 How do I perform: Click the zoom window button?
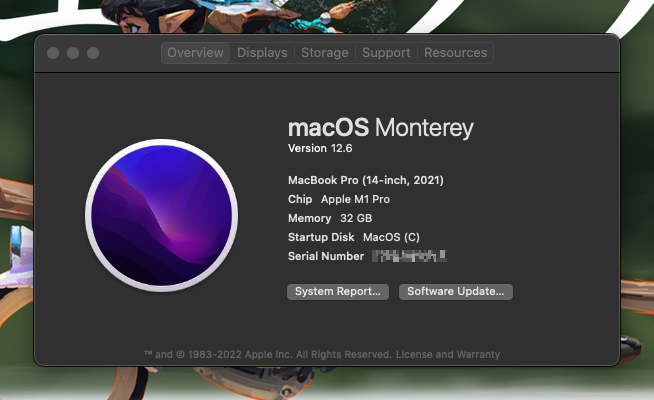(93, 53)
